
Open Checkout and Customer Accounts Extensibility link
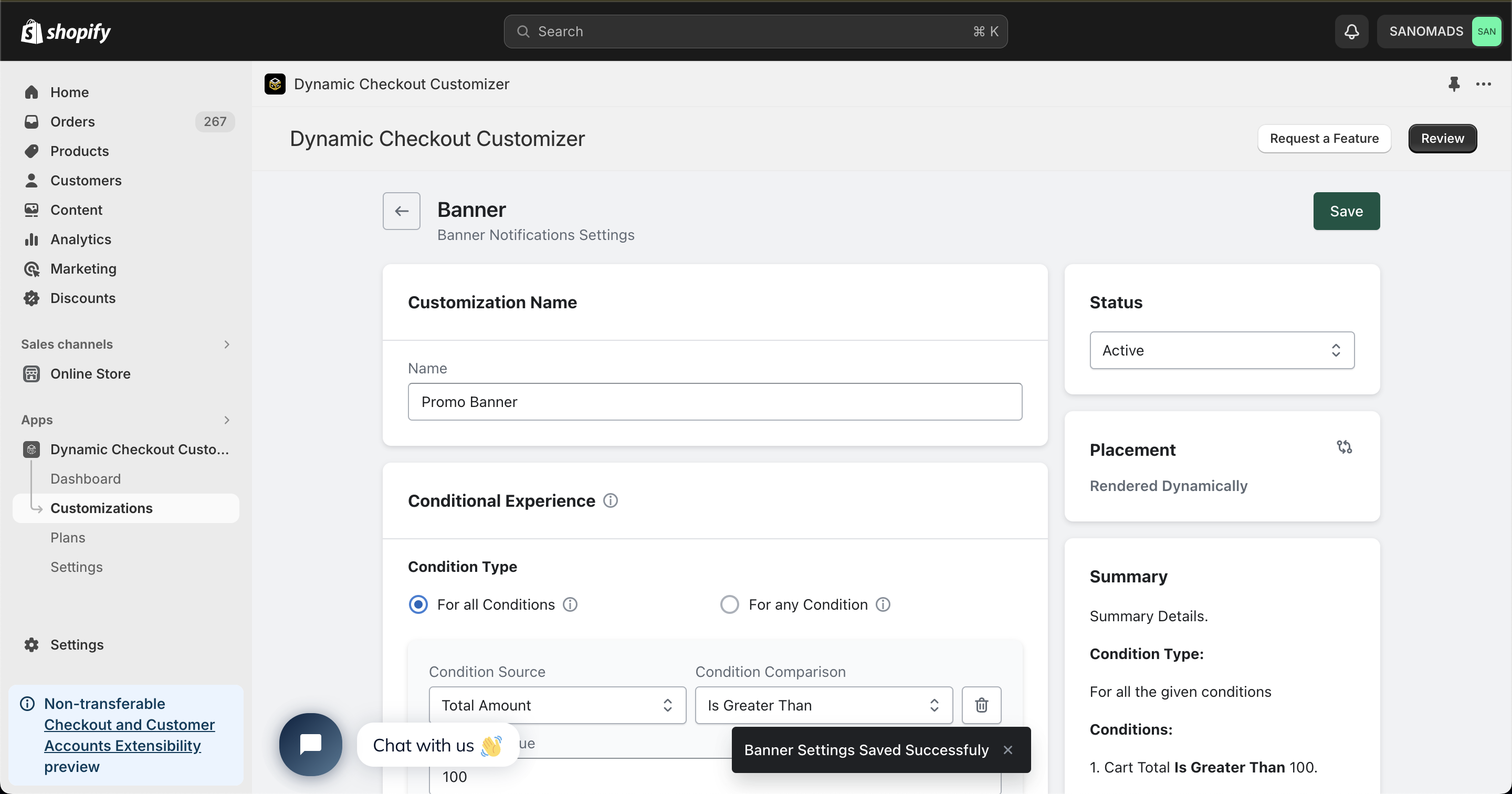129,735
